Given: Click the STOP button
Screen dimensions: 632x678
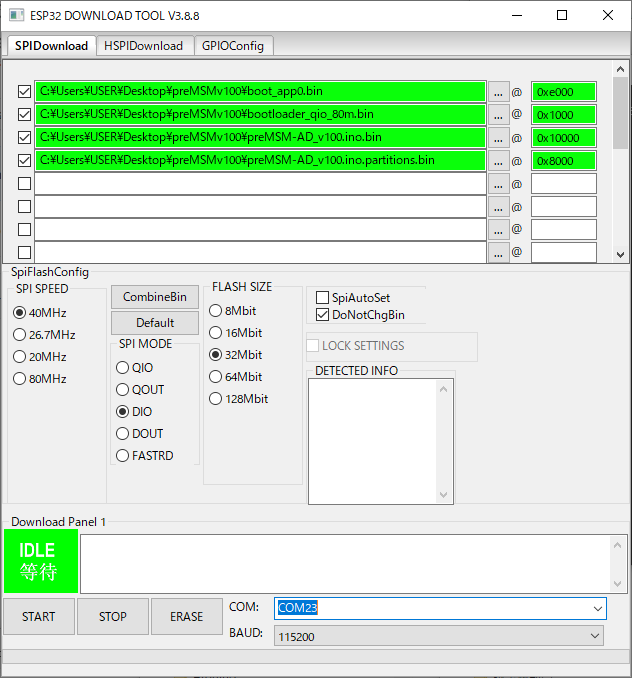Looking at the screenshot, I should tap(113, 616).
